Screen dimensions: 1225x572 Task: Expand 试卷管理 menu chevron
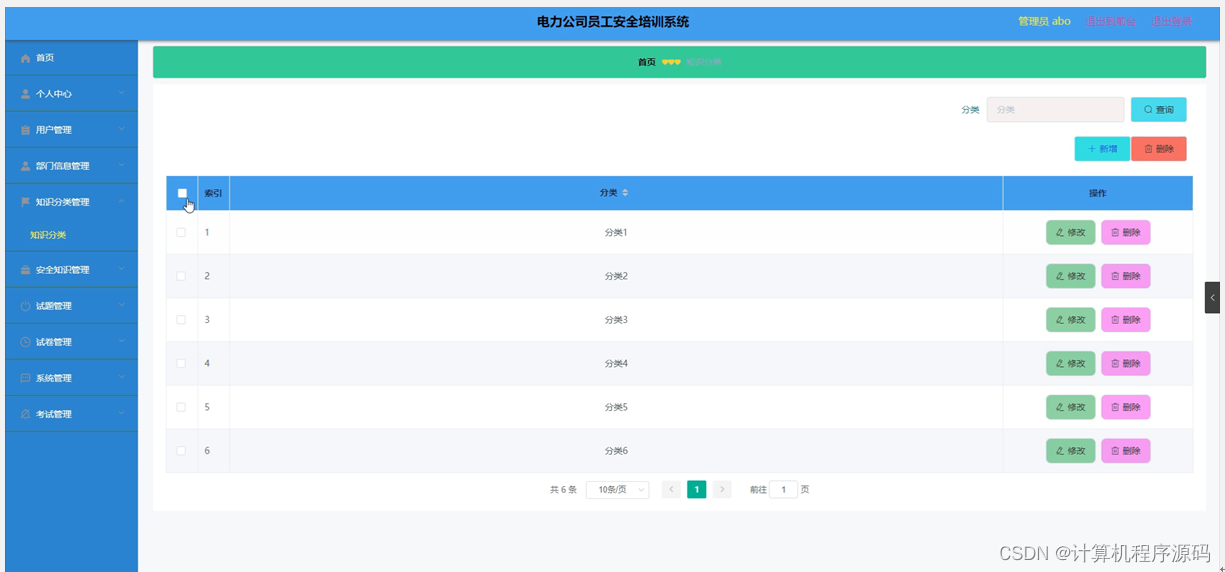(x=121, y=341)
